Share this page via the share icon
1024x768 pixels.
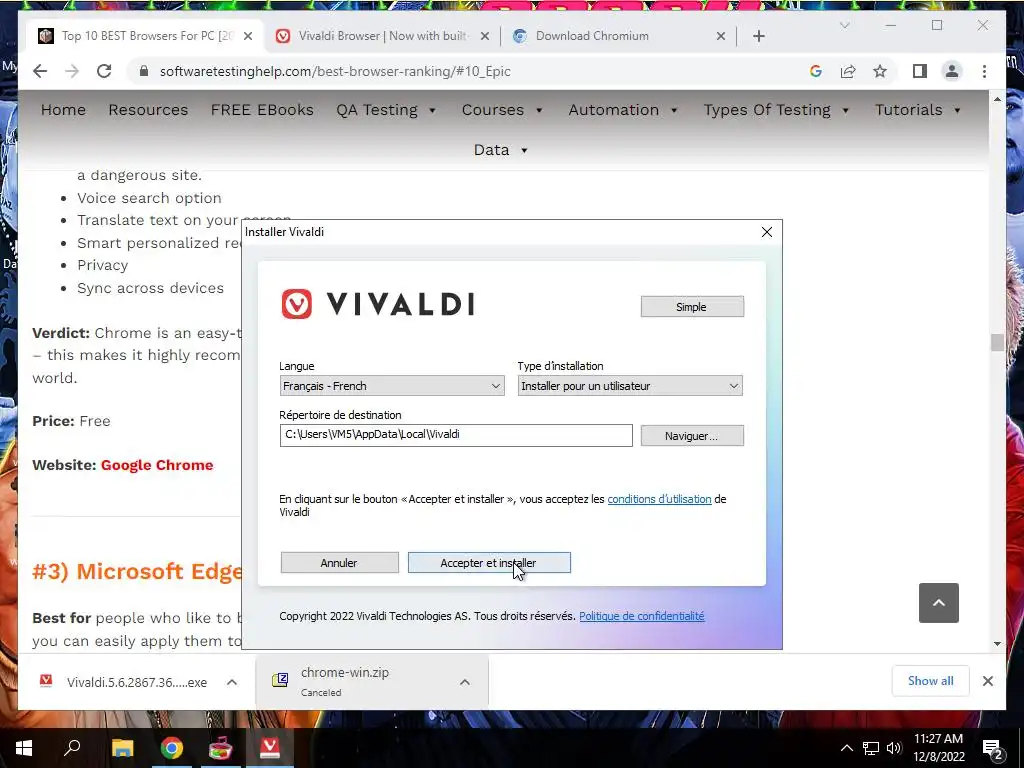(x=848, y=71)
